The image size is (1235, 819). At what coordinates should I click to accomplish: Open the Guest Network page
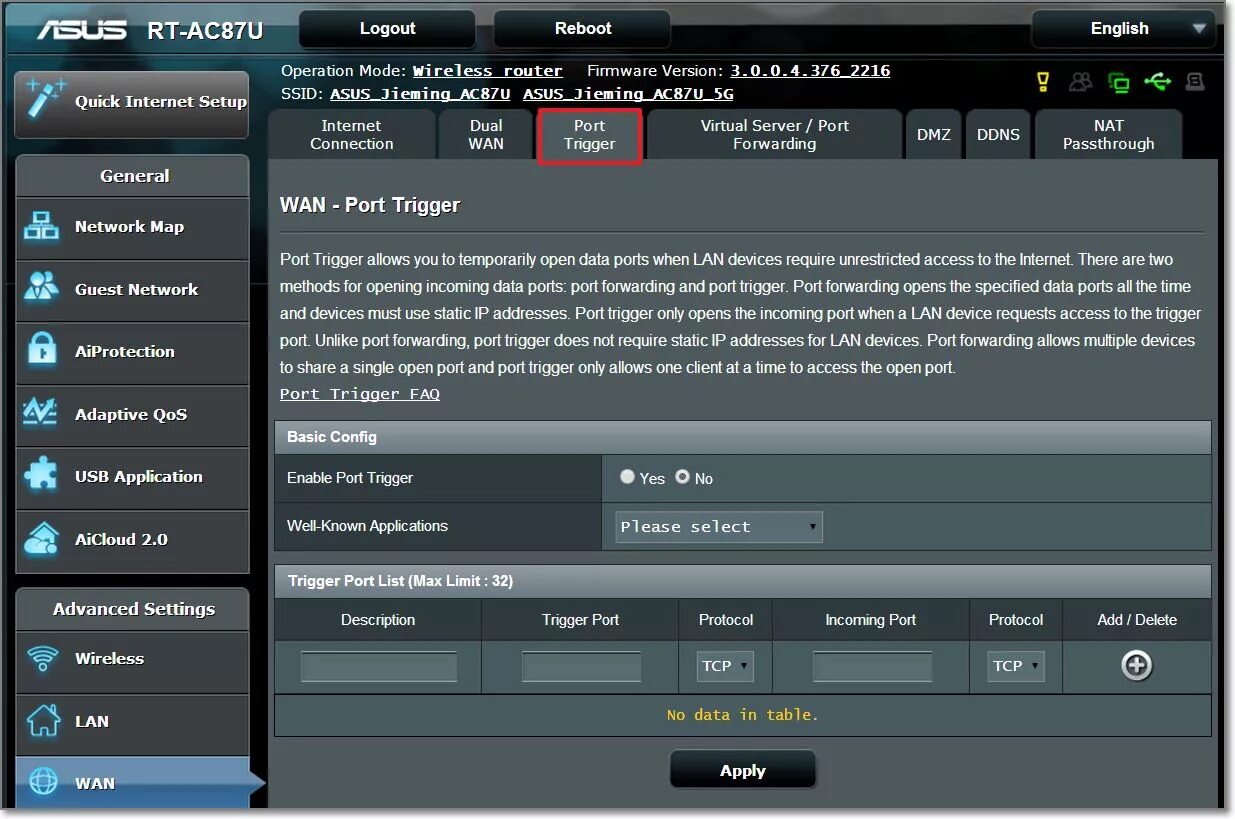point(132,290)
